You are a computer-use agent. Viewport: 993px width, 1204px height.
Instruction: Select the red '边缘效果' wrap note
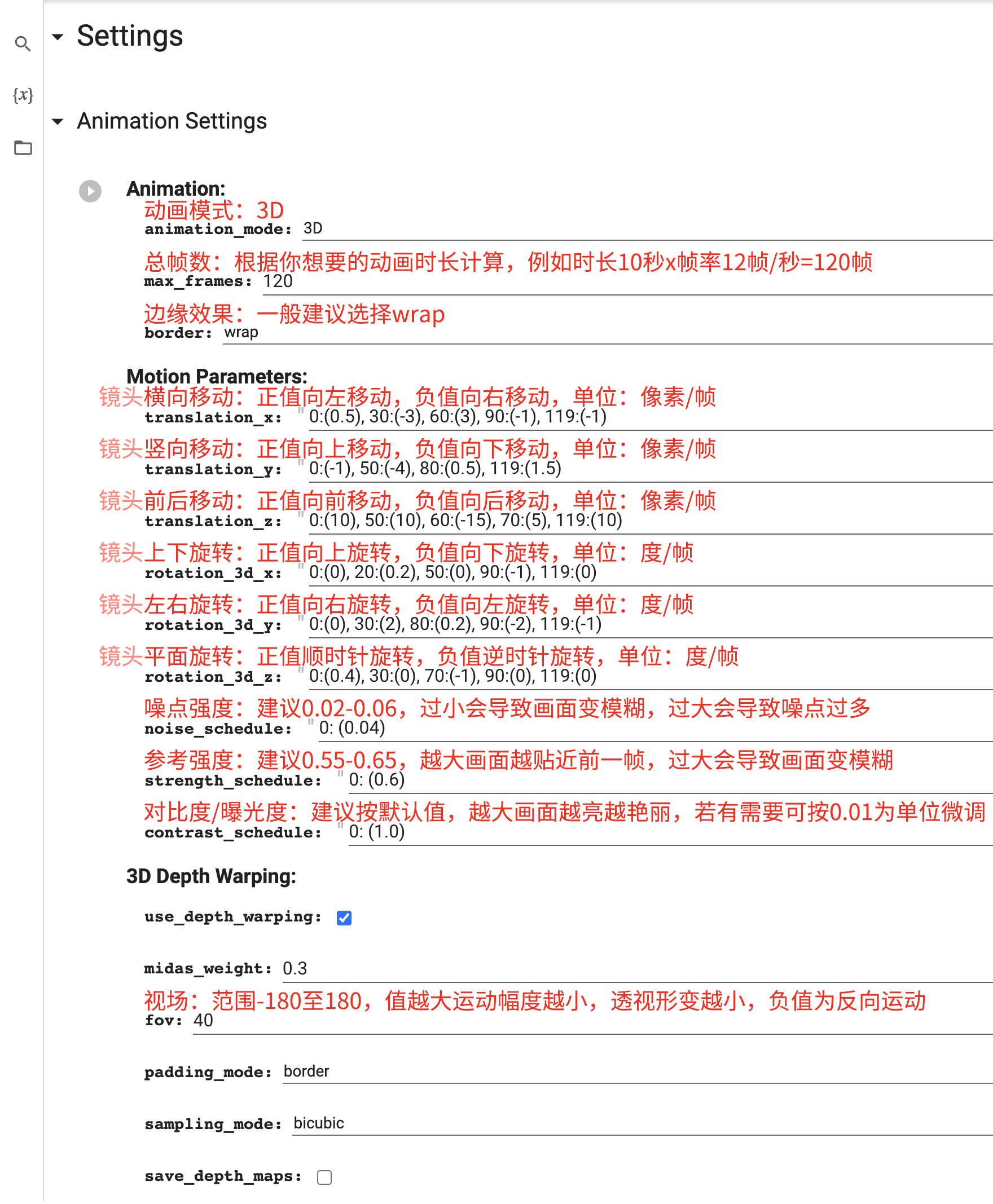pos(294,315)
